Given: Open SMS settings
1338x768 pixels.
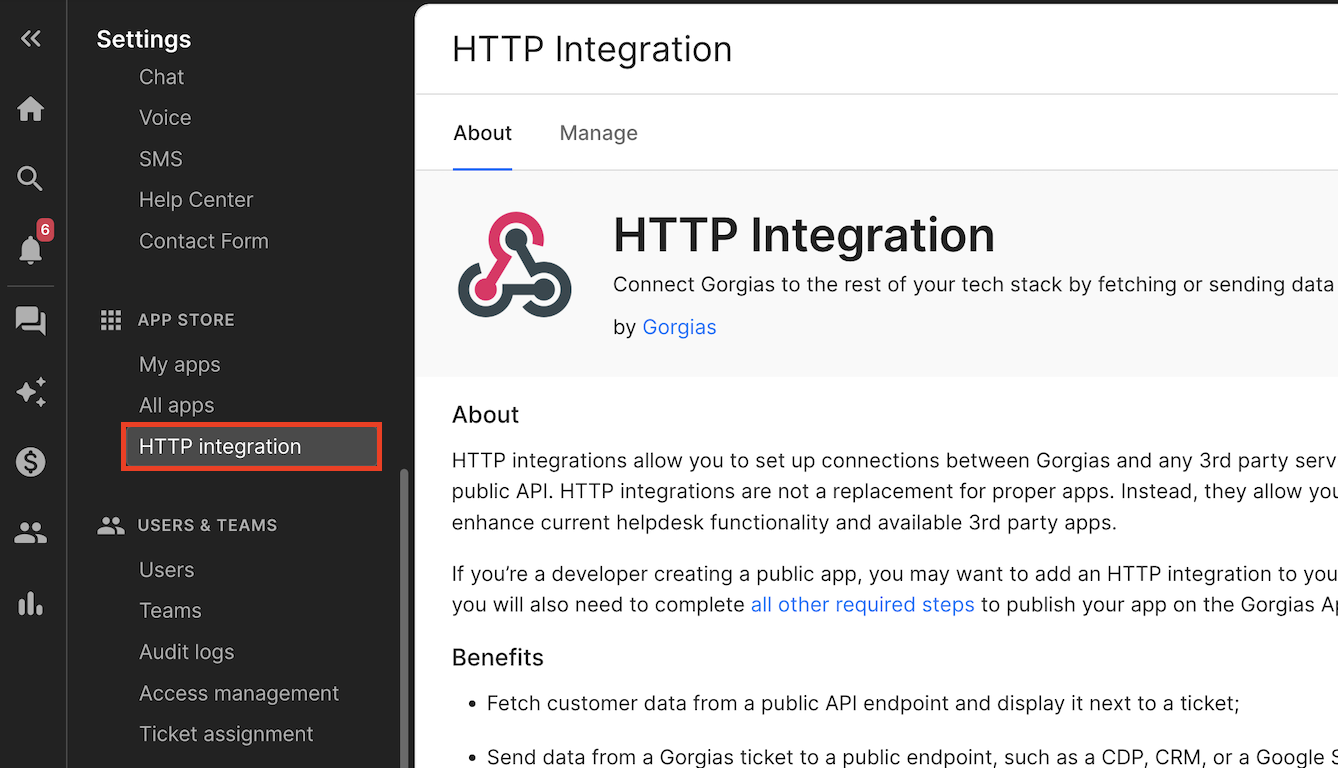Looking at the screenshot, I should [161, 159].
